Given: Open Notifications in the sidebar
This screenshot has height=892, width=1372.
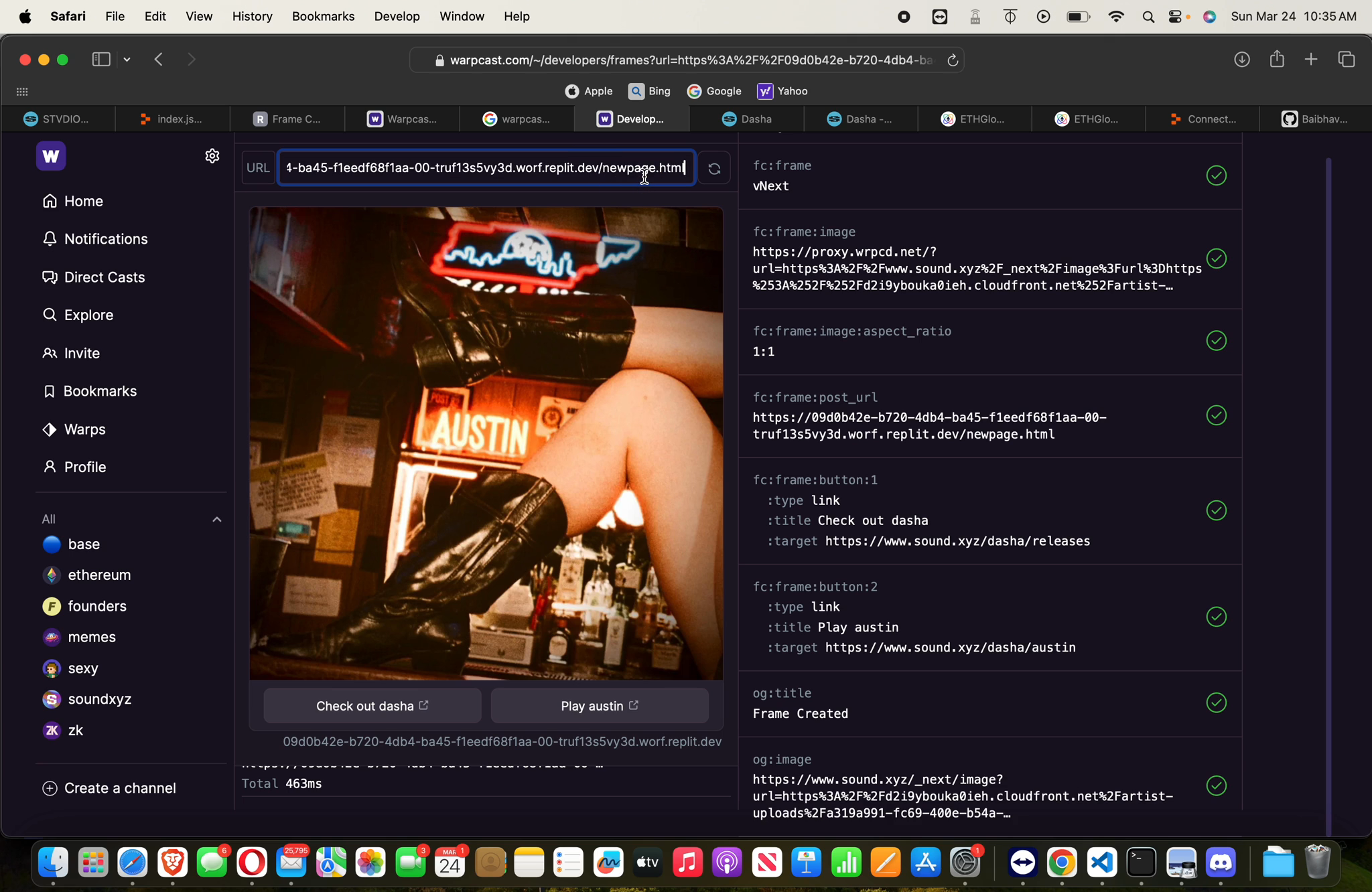Looking at the screenshot, I should pyautogui.click(x=95, y=239).
